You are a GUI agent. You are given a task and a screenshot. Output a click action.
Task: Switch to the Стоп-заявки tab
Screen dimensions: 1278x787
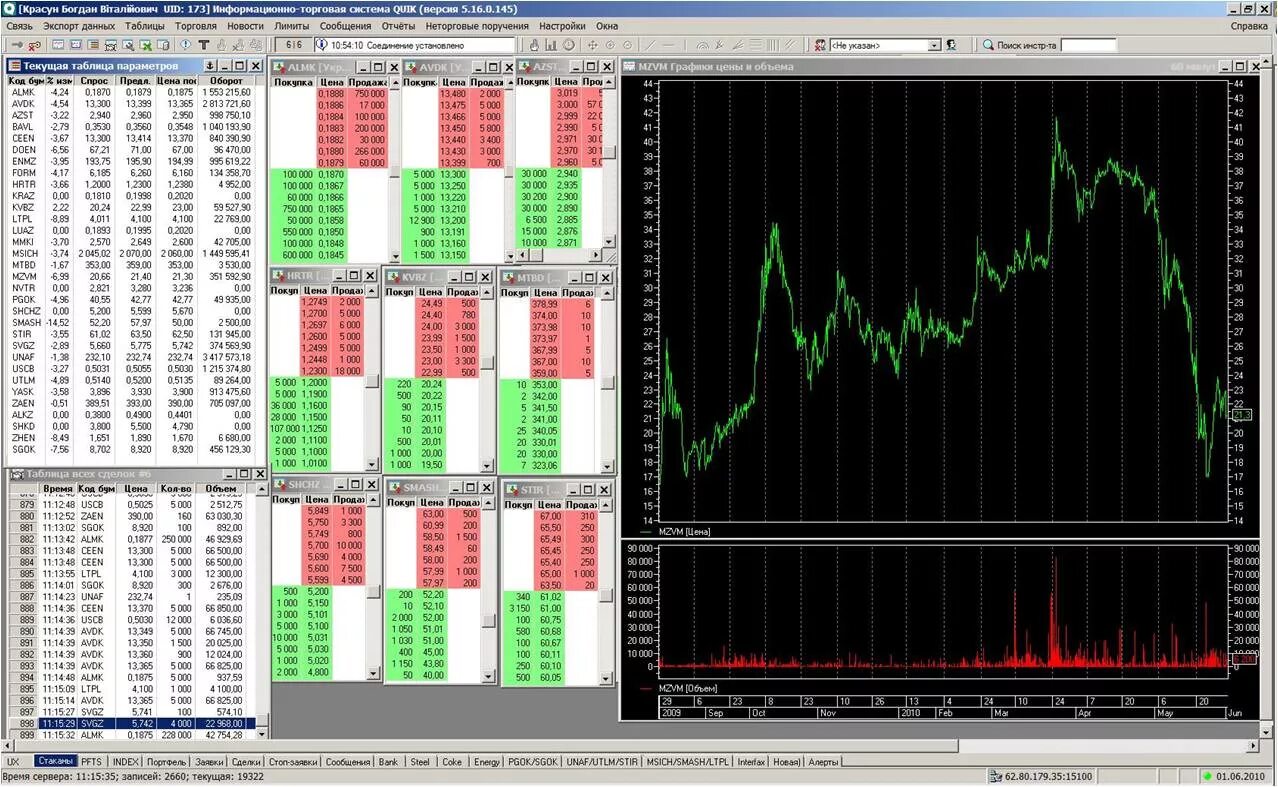[x=292, y=762]
